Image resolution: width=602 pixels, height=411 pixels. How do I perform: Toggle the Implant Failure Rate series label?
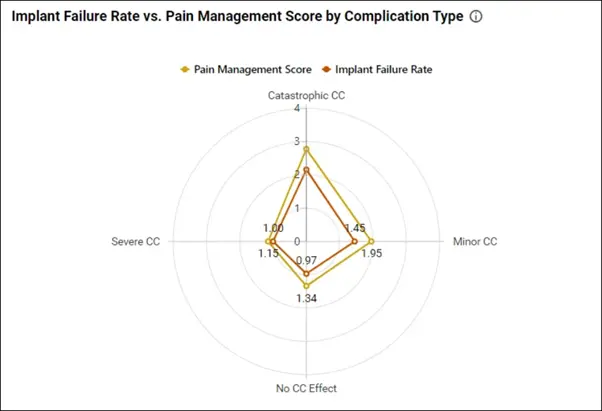(384, 69)
